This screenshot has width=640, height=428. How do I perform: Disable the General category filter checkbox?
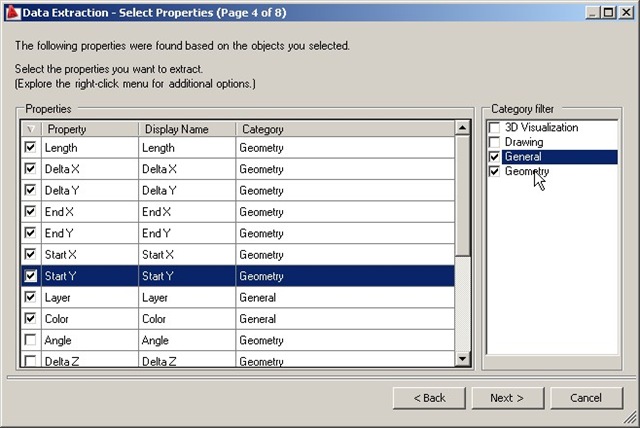[x=494, y=157]
